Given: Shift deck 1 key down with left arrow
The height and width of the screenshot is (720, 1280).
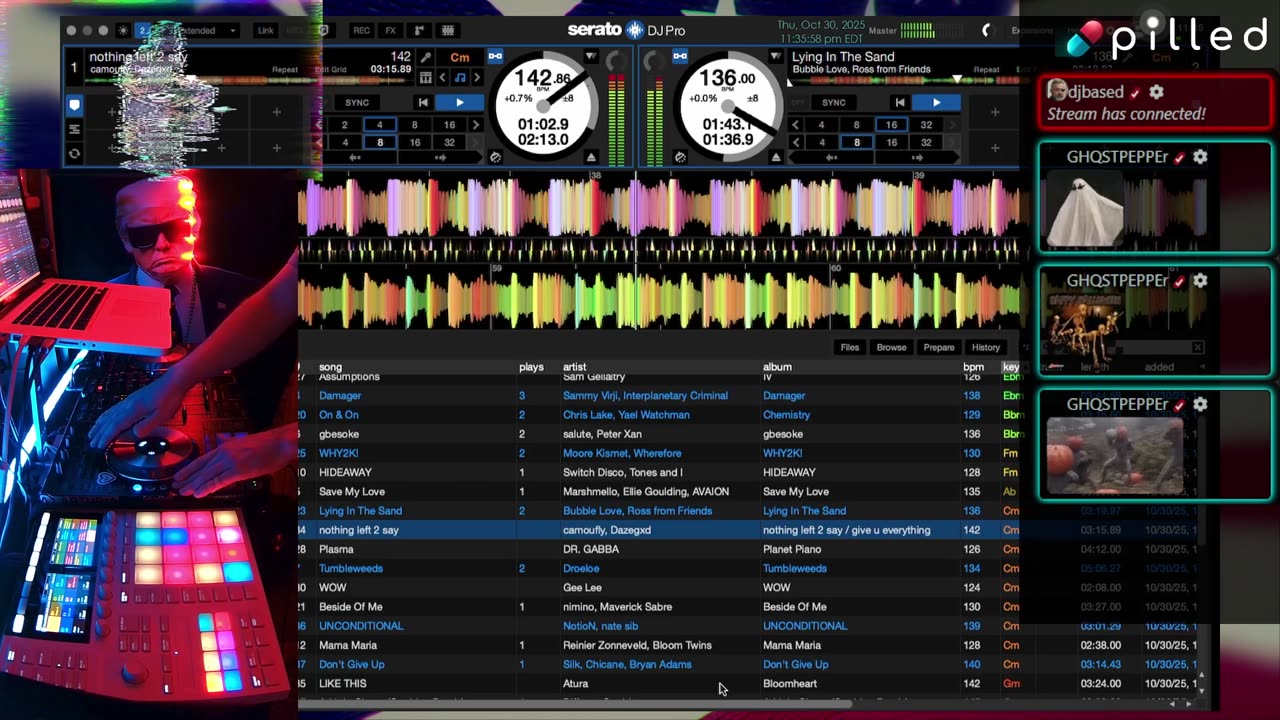Looking at the screenshot, I should [x=443, y=78].
